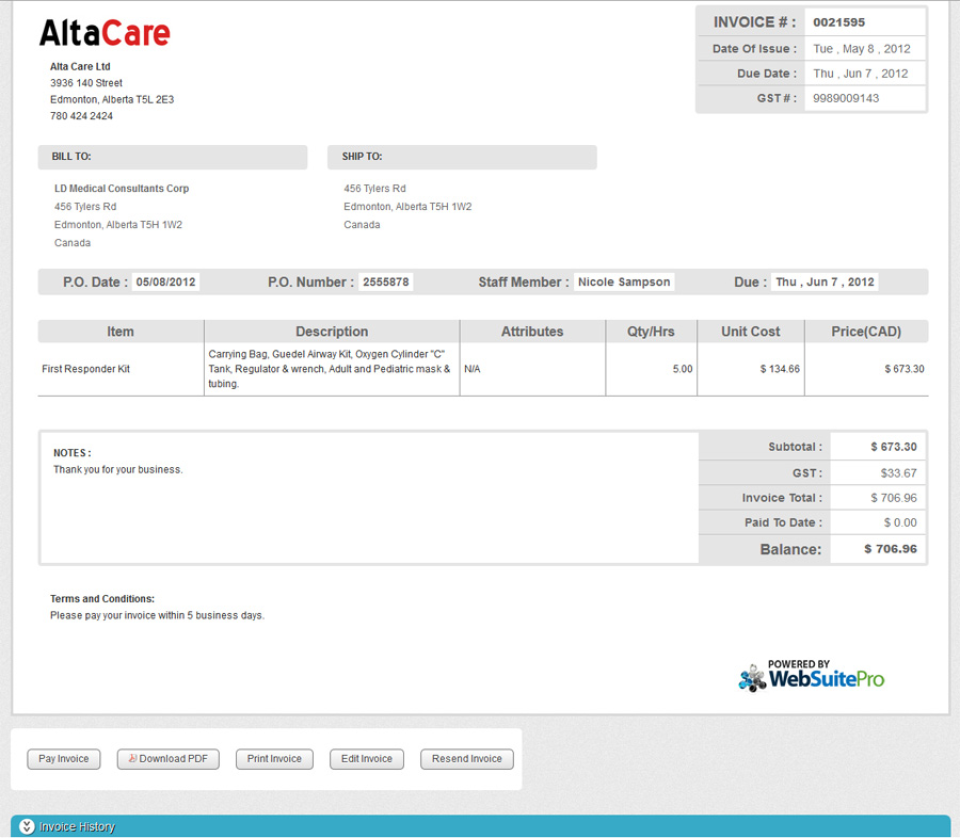Viewport: 960px width, 838px height.
Task: Select Edit Invoice to modify the invoice
Action: pos(366,759)
